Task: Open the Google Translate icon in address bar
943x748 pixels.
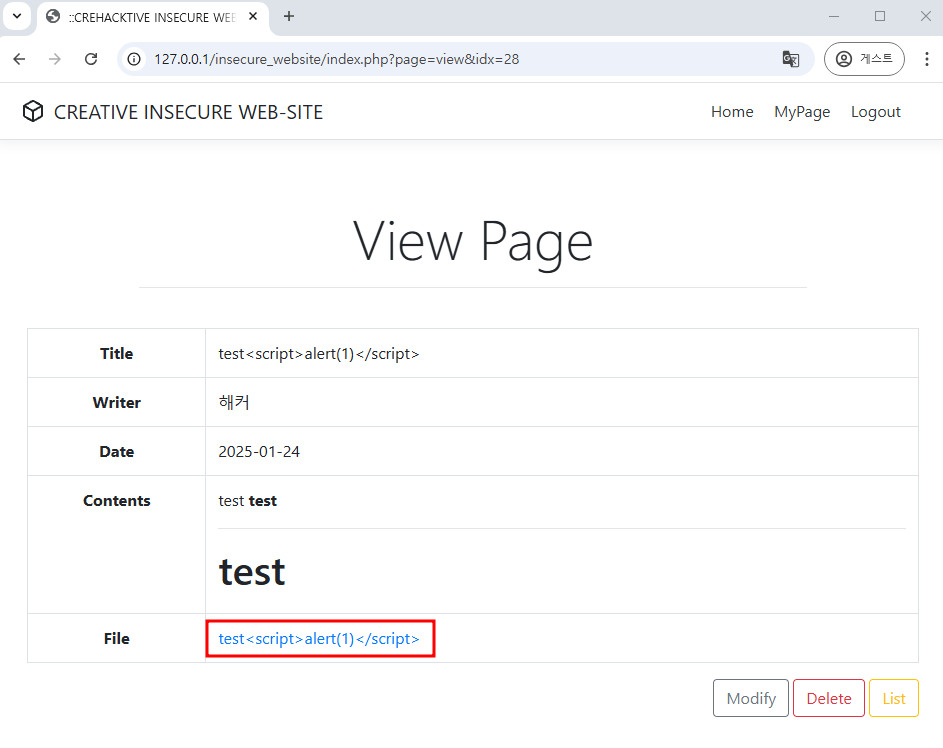Action: pos(790,59)
